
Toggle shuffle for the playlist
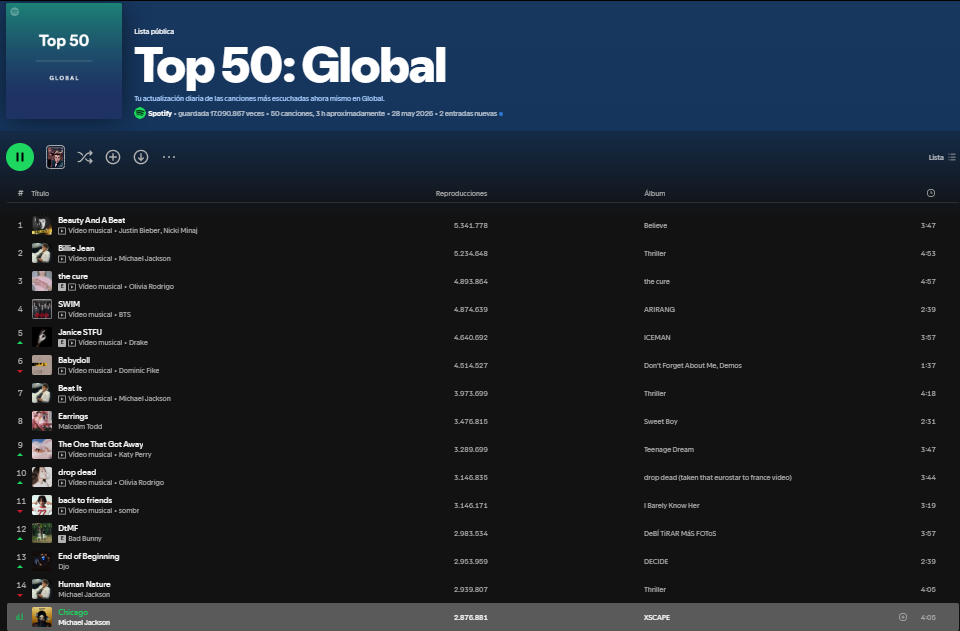tap(85, 157)
